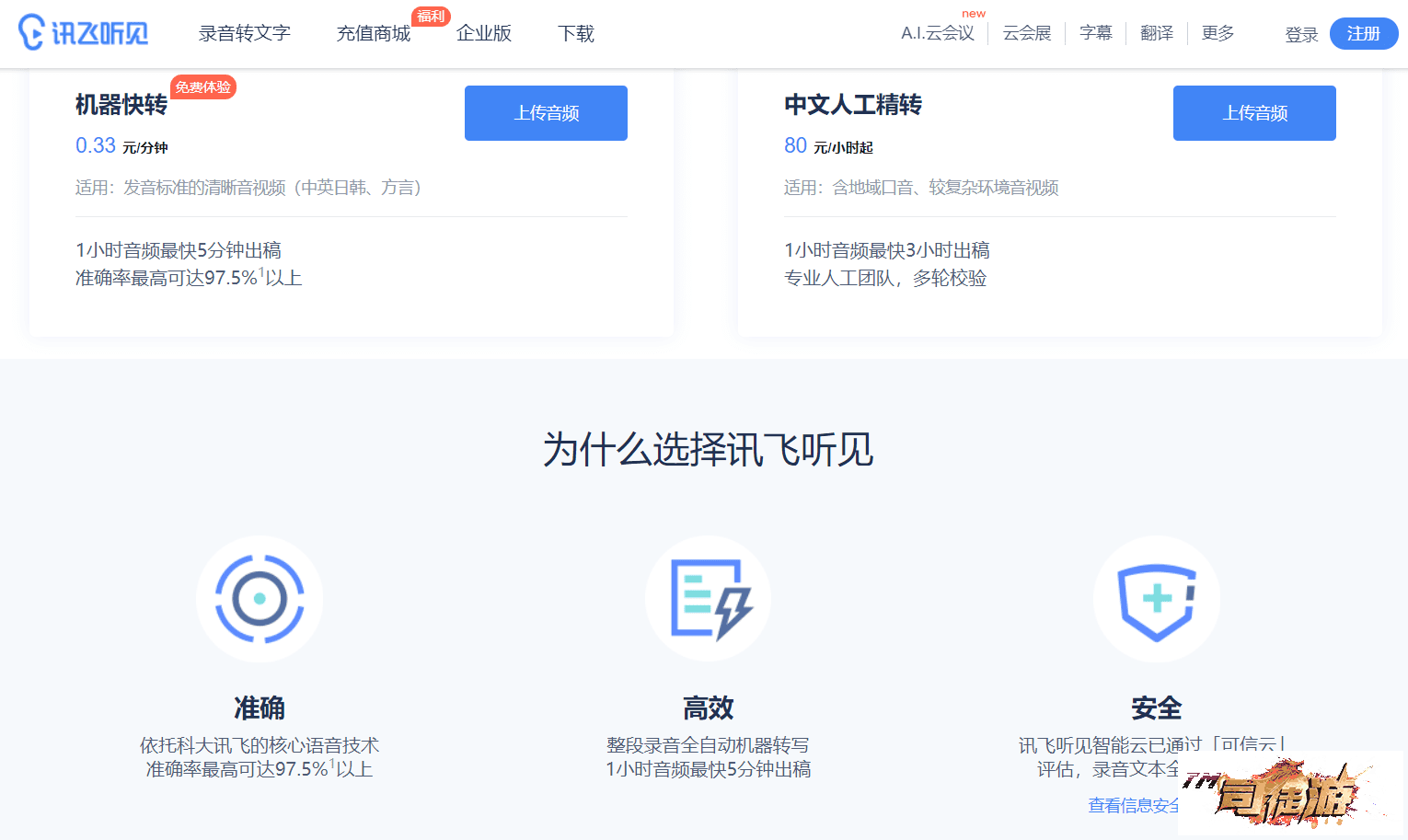Click the 登录 link
Screen dimensions: 1408x840
click(x=1301, y=35)
